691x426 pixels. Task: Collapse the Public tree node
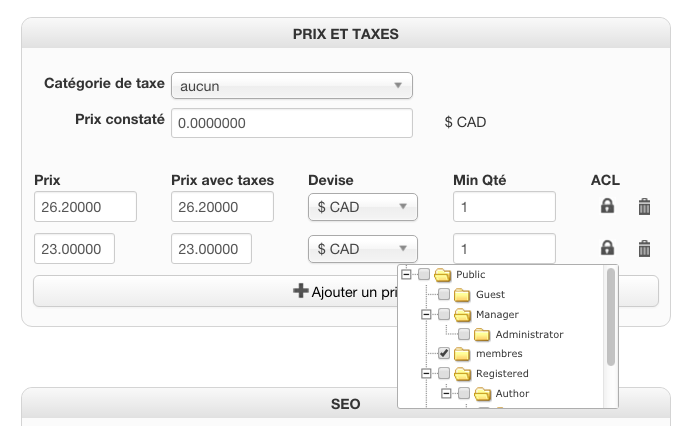coord(406,275)
